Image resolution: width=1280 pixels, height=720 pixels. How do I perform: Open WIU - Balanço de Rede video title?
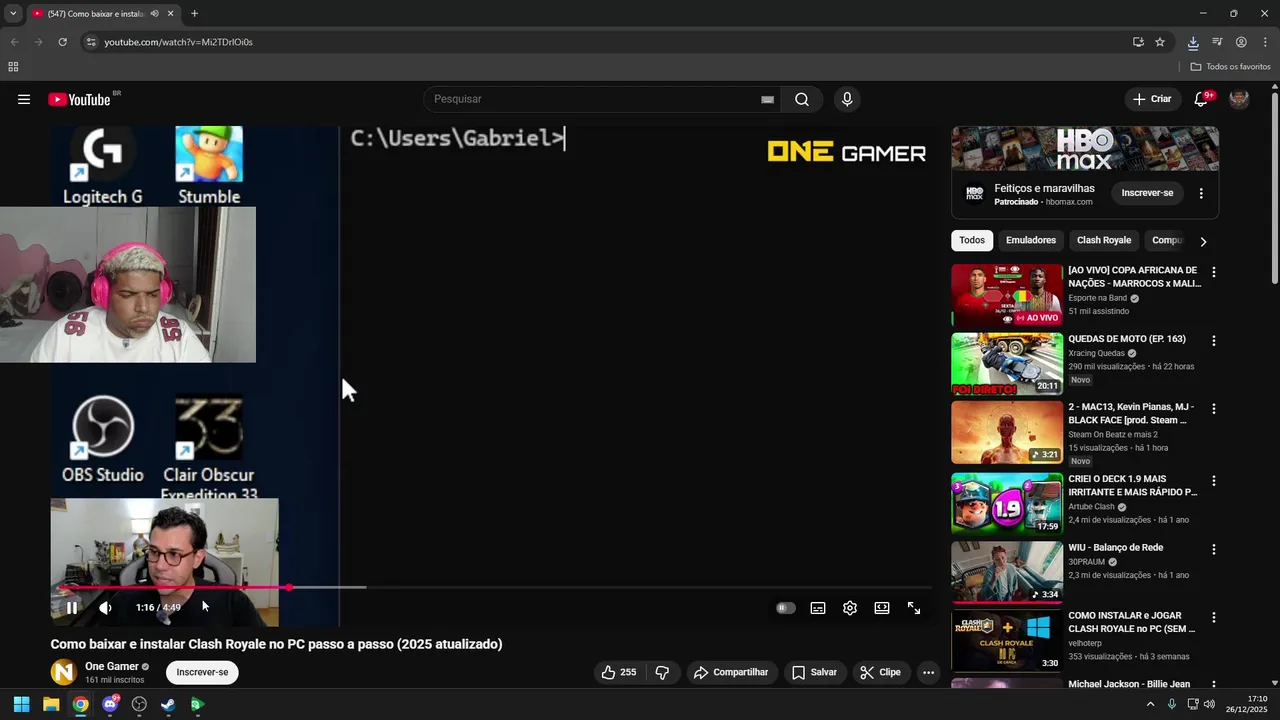[1115, 548]
